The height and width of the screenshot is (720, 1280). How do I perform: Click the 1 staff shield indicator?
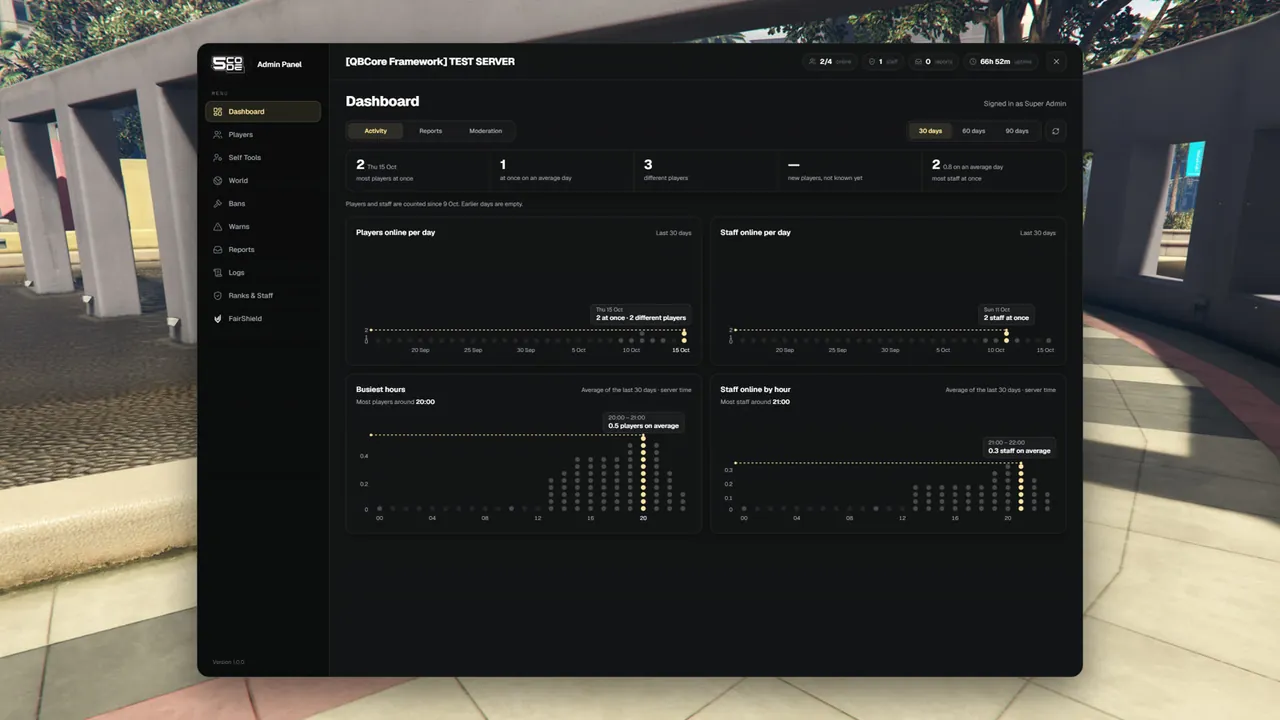point(883,62)
